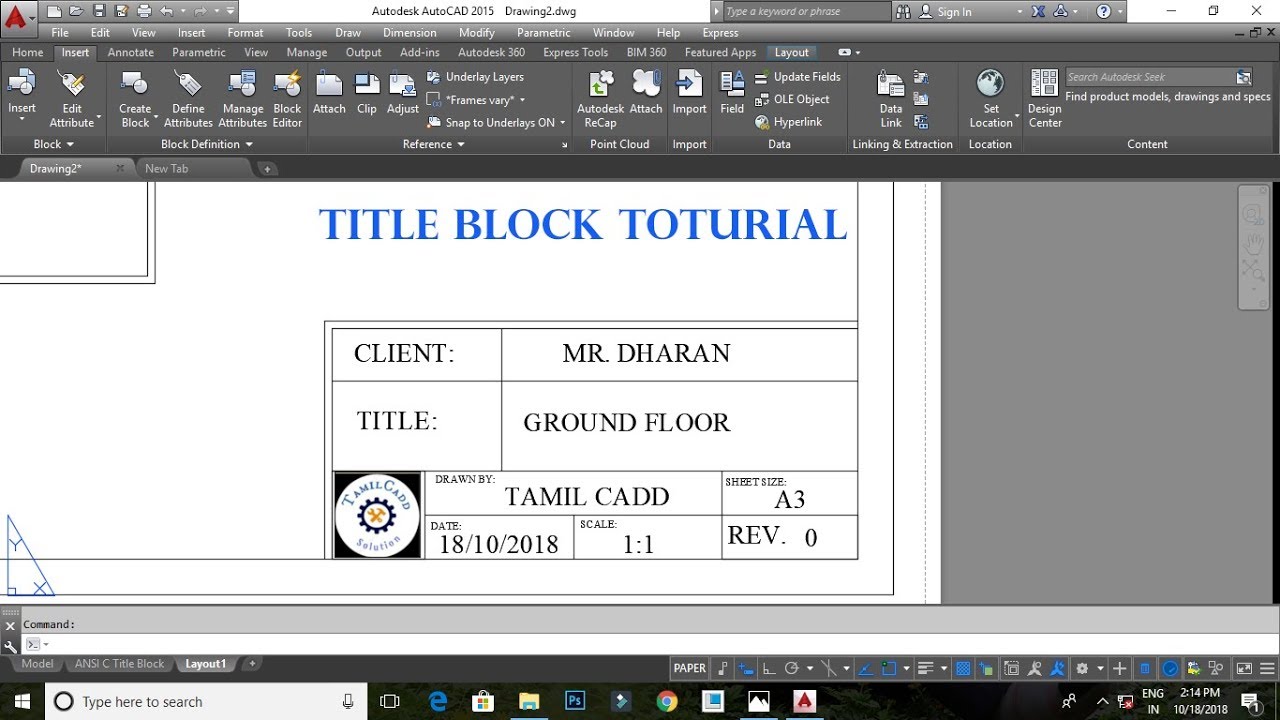Click the Search Autodesk Seek field
Screen dimensions: 1280x720
(1158, 77)
